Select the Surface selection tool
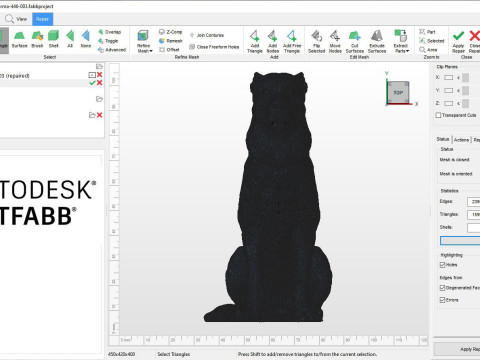Viewport: 480px width, 360px height. point(19,39)
